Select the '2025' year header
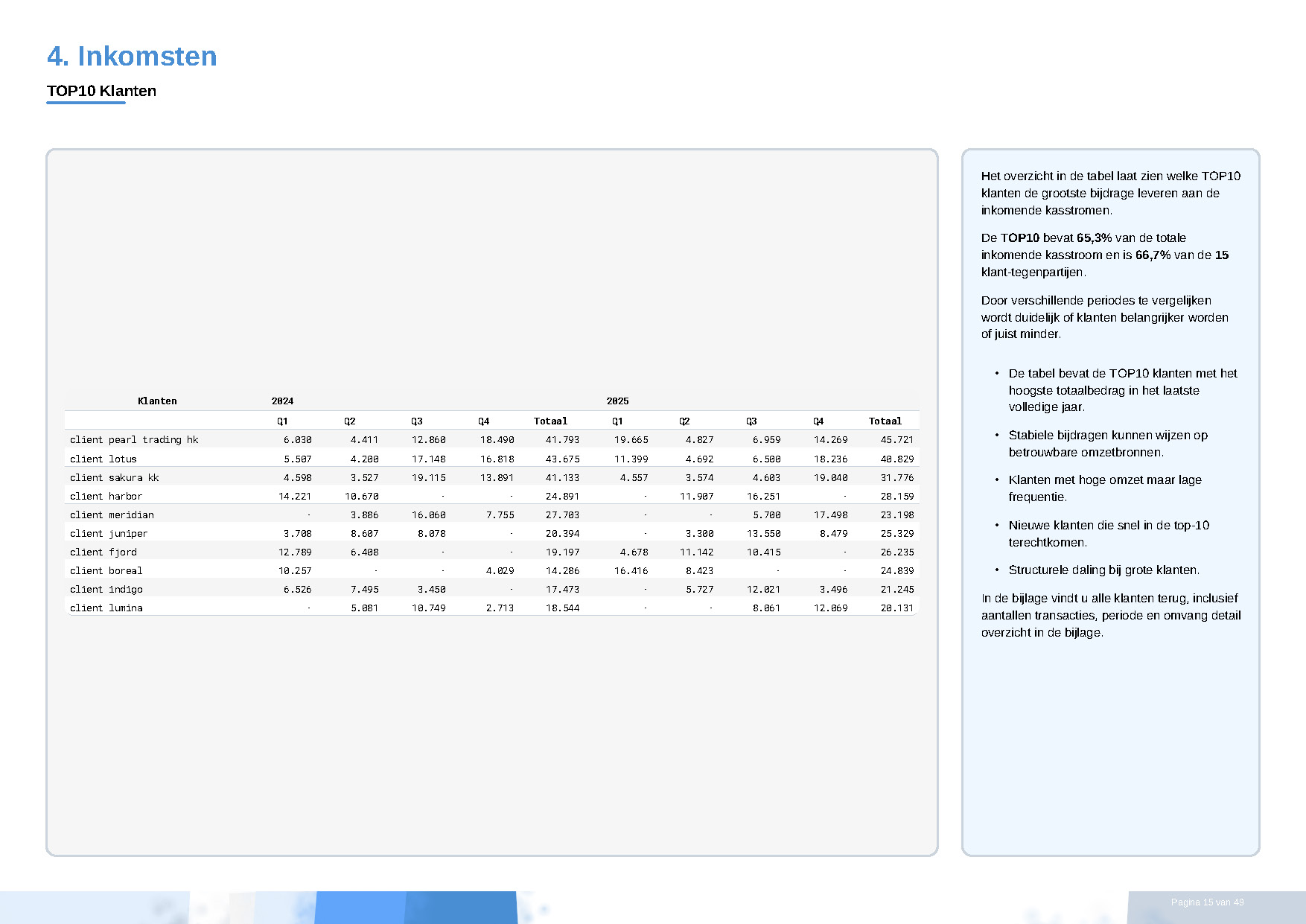 point(617,401)
